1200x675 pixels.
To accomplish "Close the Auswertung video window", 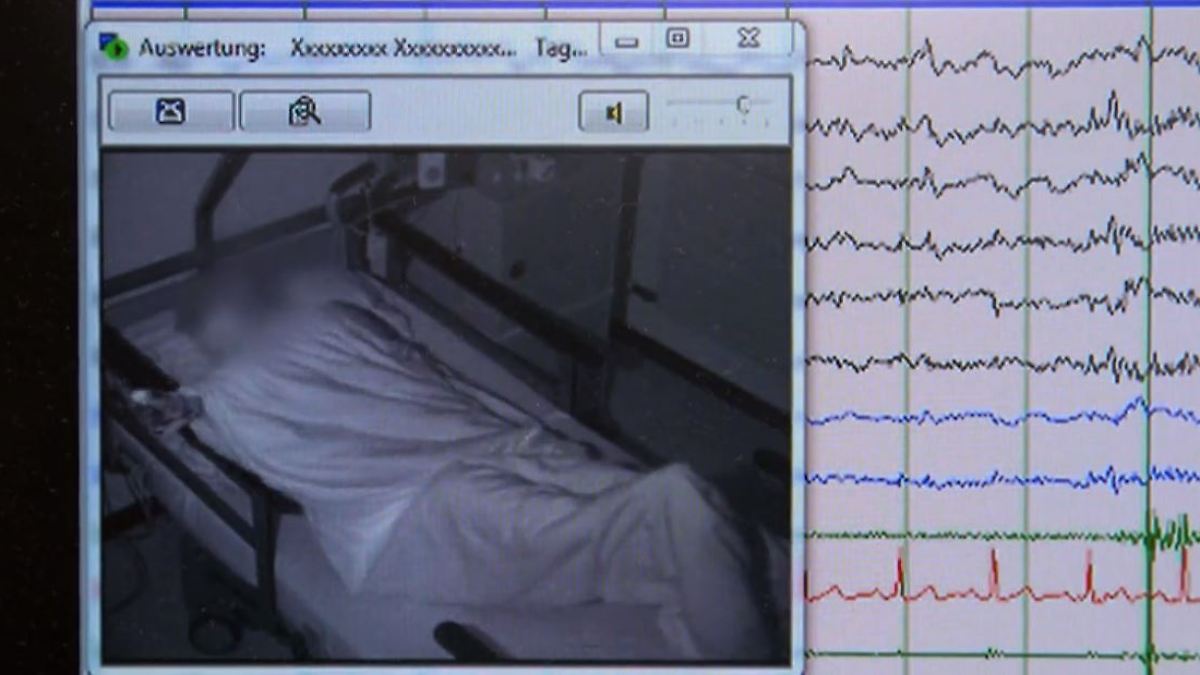I will 748,39.
